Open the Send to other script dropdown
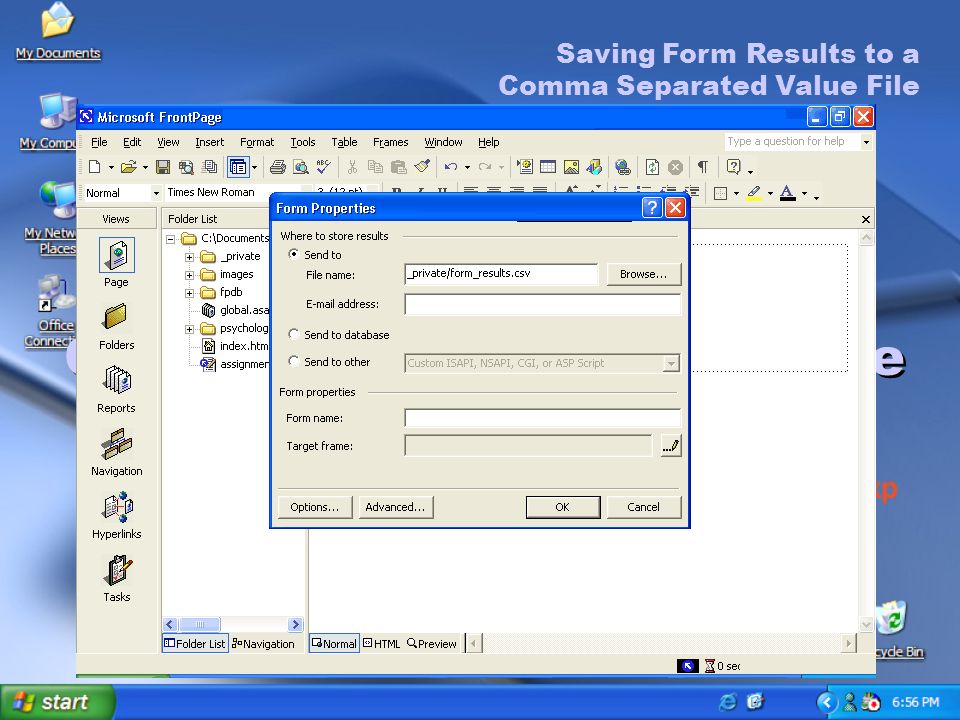This screenshot has height=720, width=960. point(671,363)
